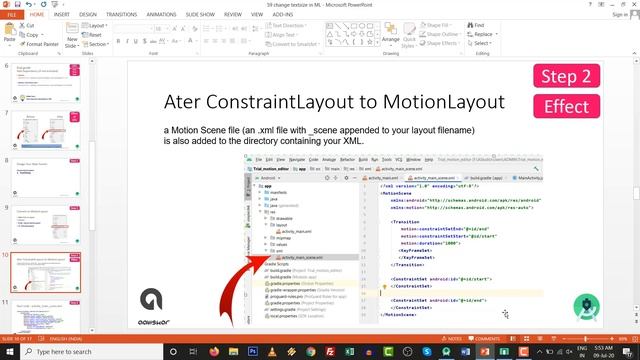Click the Replace button

click(480, 34)
